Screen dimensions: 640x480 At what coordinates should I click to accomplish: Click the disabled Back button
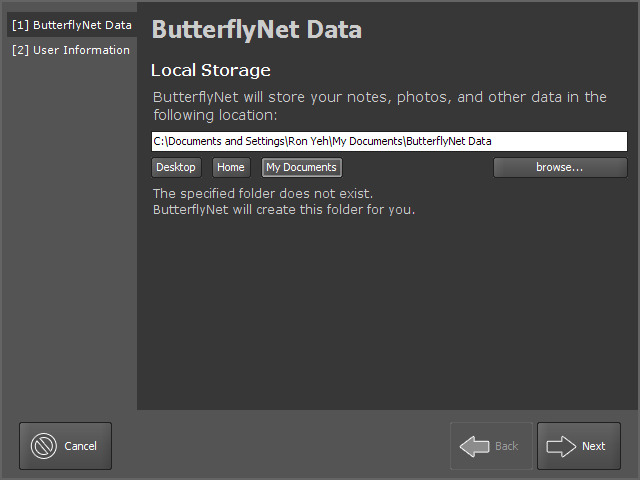click(491, 446)
